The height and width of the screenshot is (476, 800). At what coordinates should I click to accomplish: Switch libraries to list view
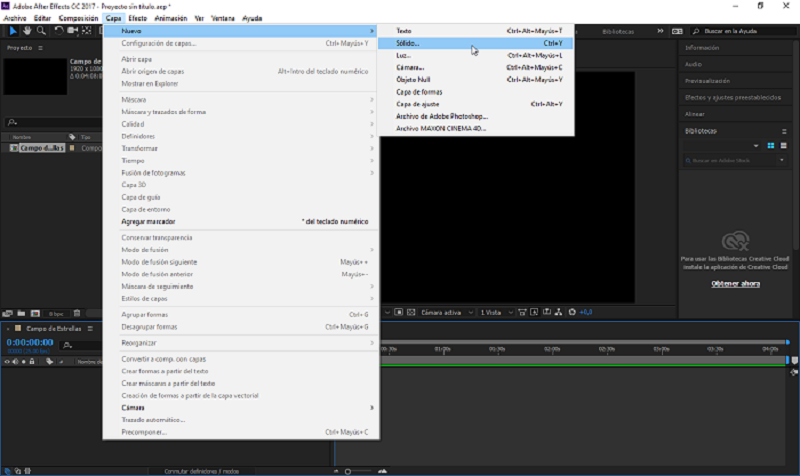point(784,146)
